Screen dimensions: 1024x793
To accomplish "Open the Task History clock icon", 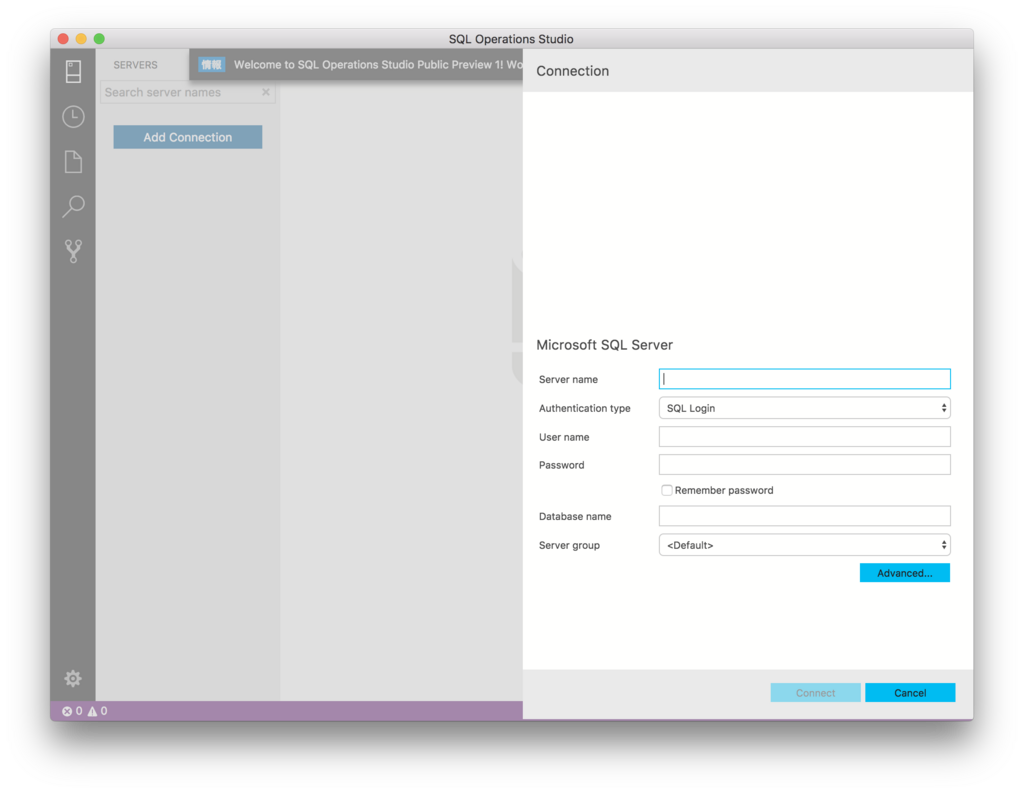I will [73, 117].
